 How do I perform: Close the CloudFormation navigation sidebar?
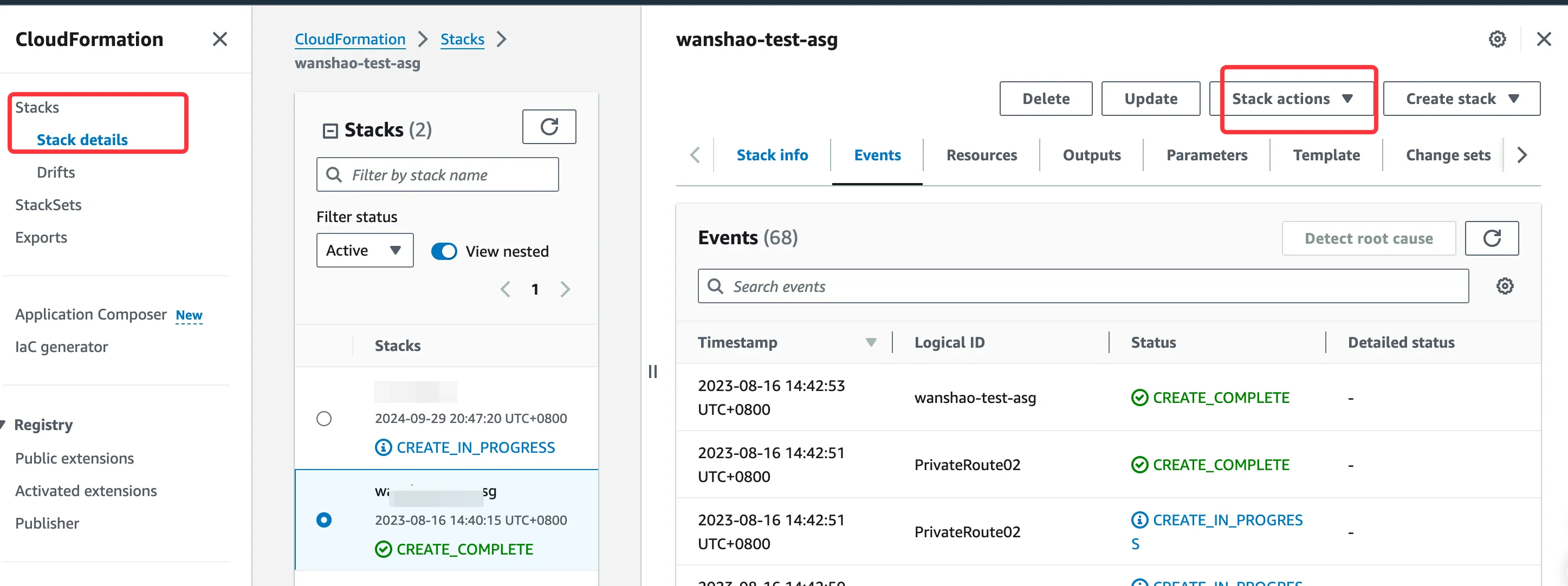click(220, 40)
